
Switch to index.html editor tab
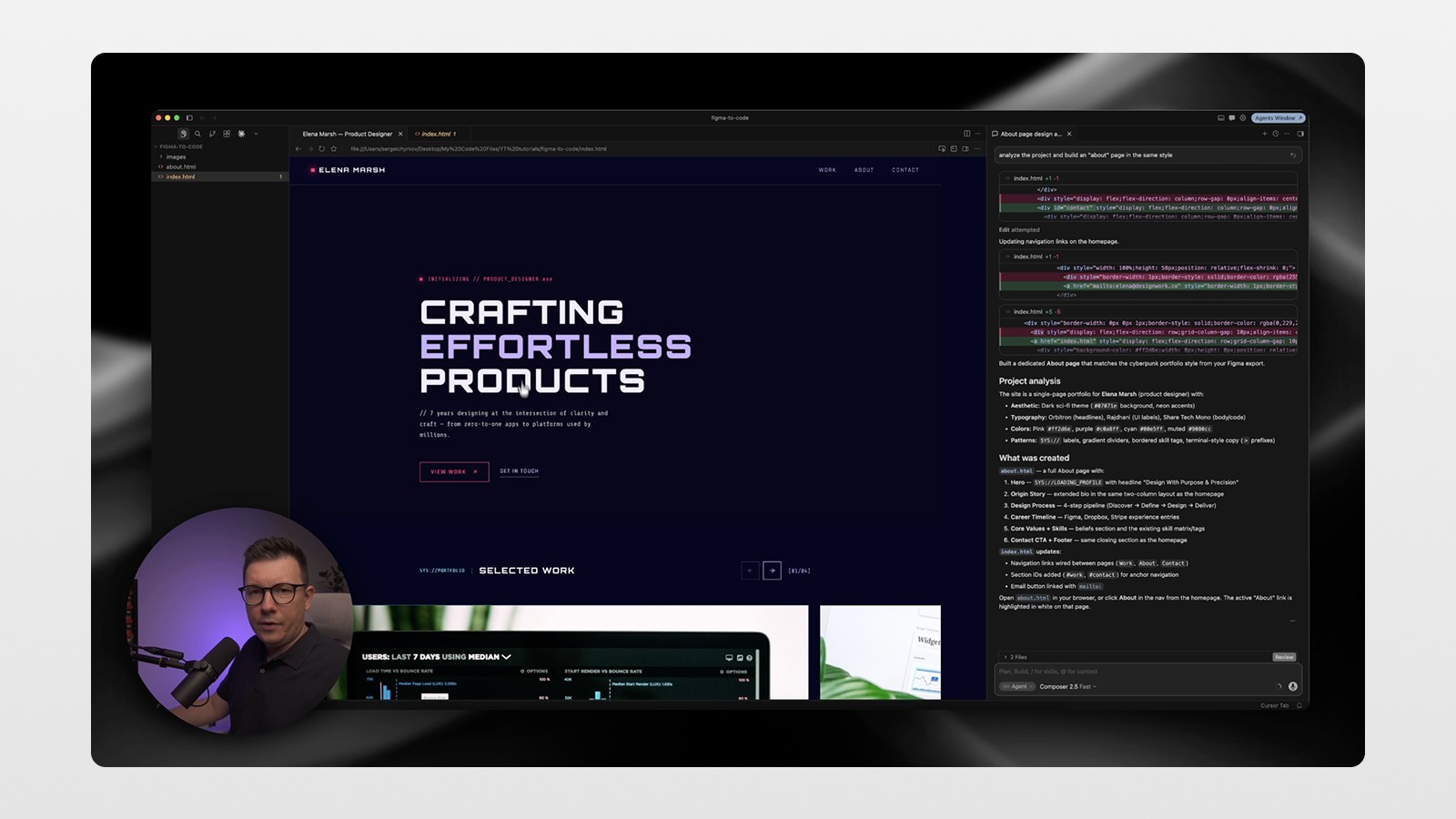tap(435, 134)
